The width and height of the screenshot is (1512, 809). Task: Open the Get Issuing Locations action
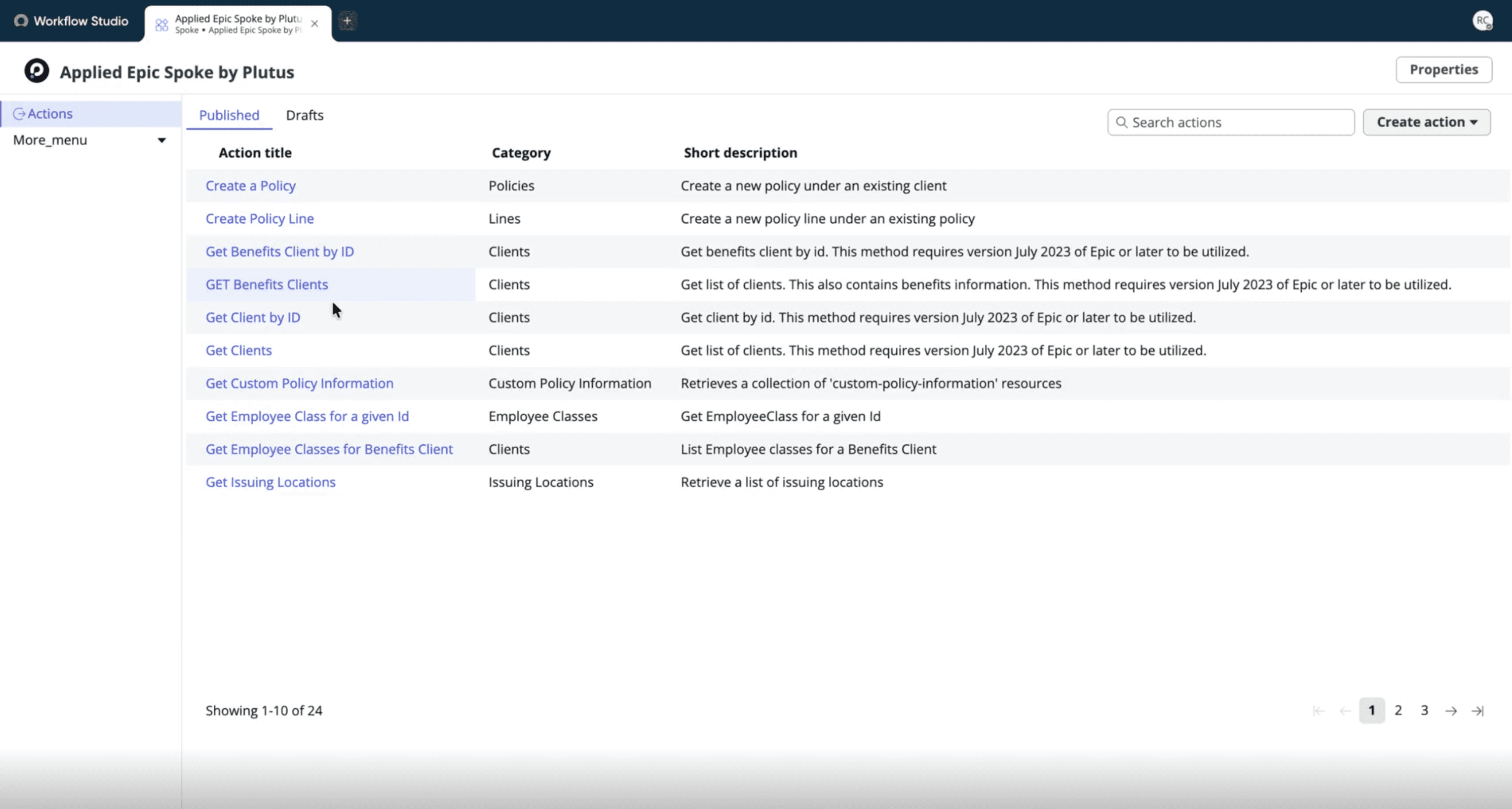coord(271,482)
